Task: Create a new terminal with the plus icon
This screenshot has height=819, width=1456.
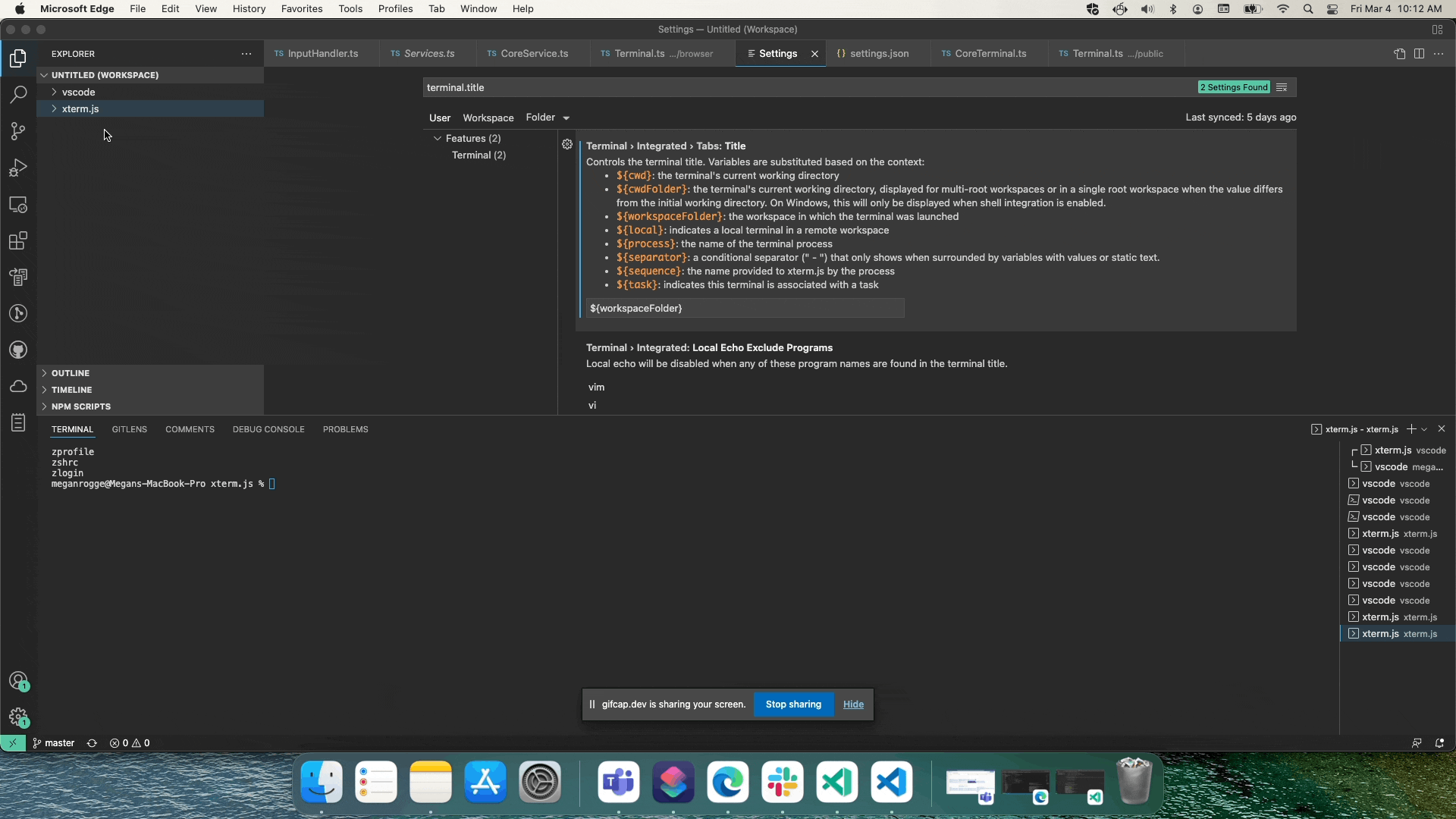Action: [x=1411, y=428]
